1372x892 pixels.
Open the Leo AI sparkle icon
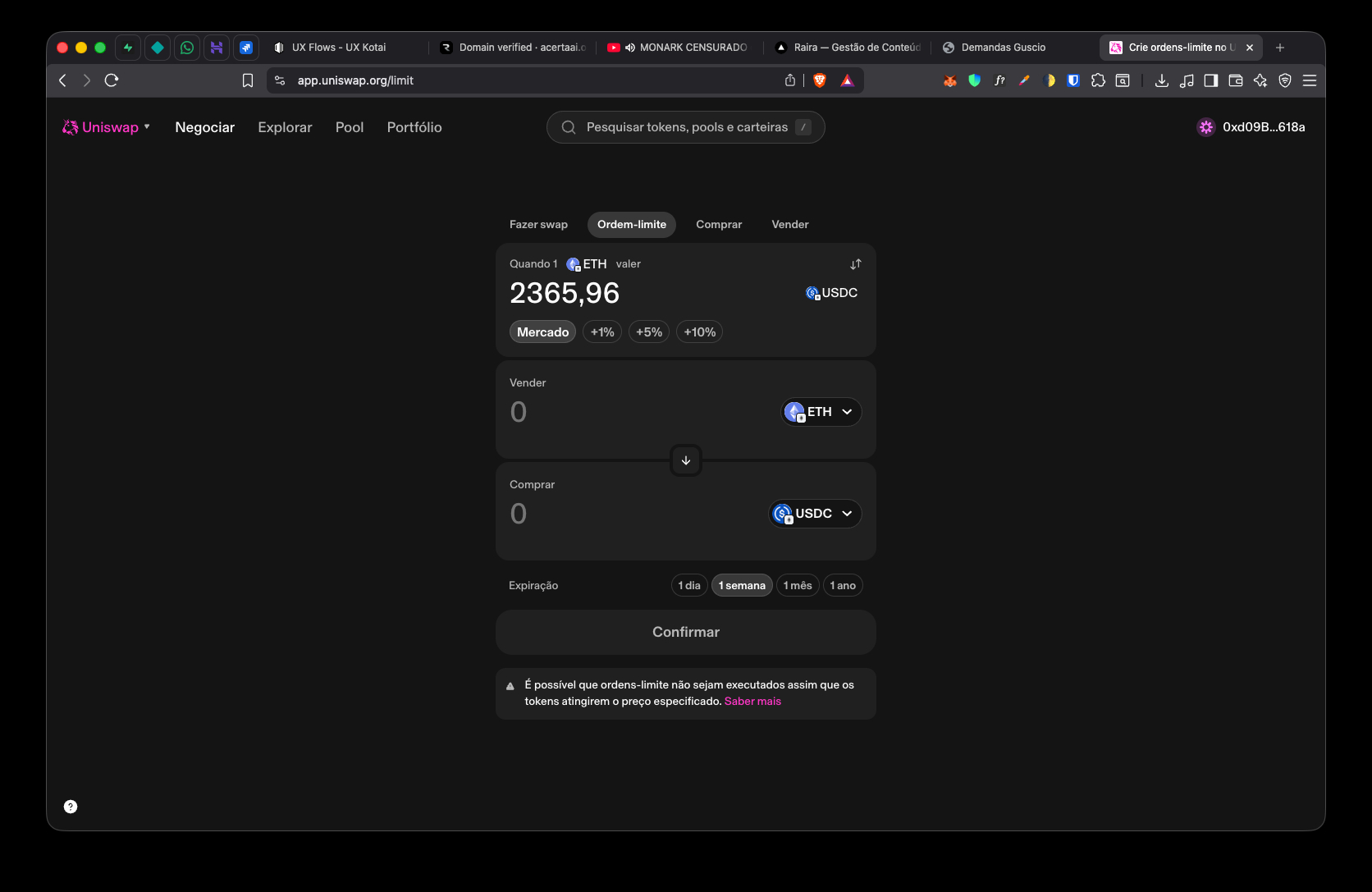(1260, 80)
